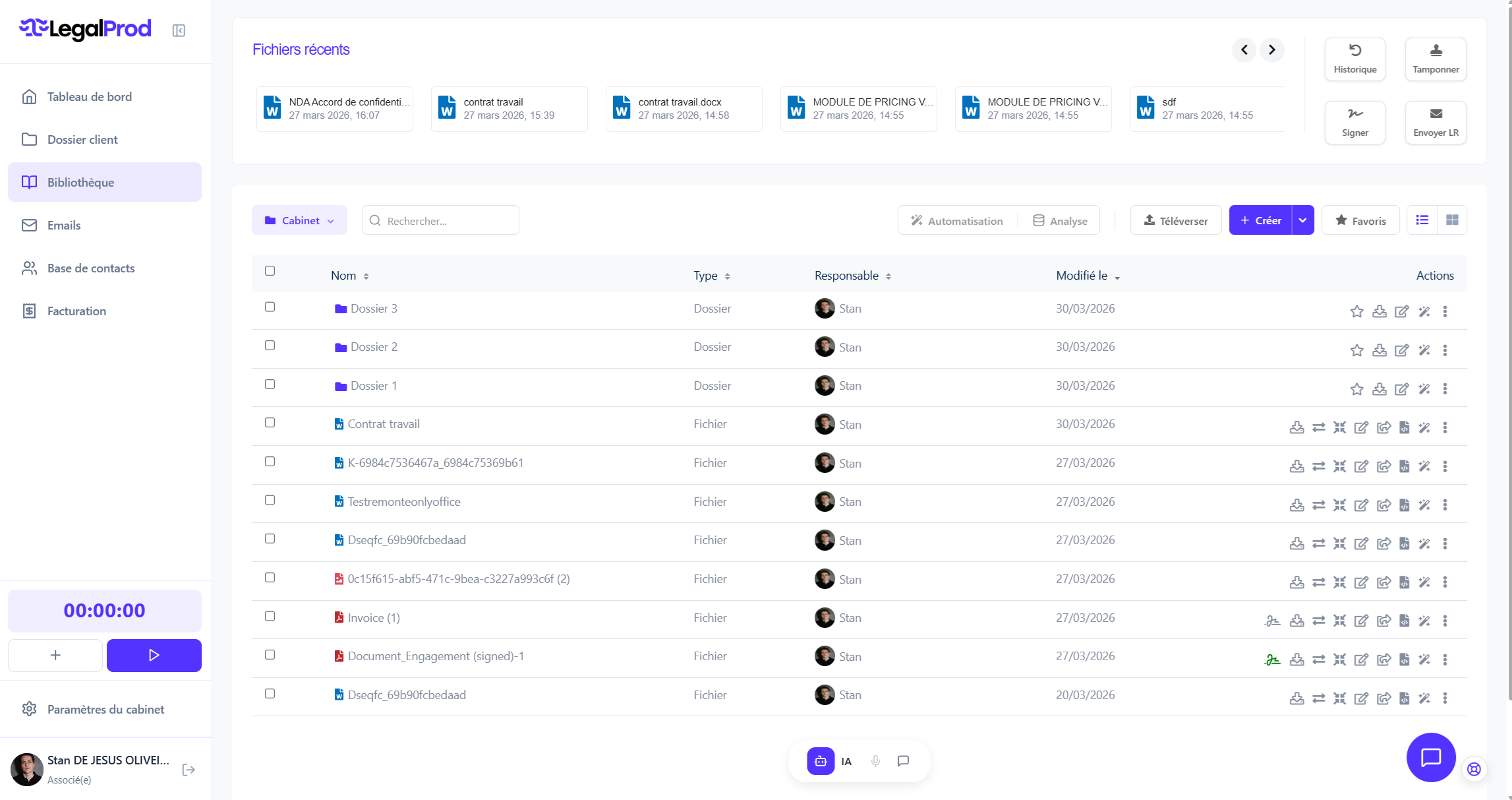This screenshot has height=800, width=1512.
Task: Select all files with header checkbox
Action: pos(270,271)
